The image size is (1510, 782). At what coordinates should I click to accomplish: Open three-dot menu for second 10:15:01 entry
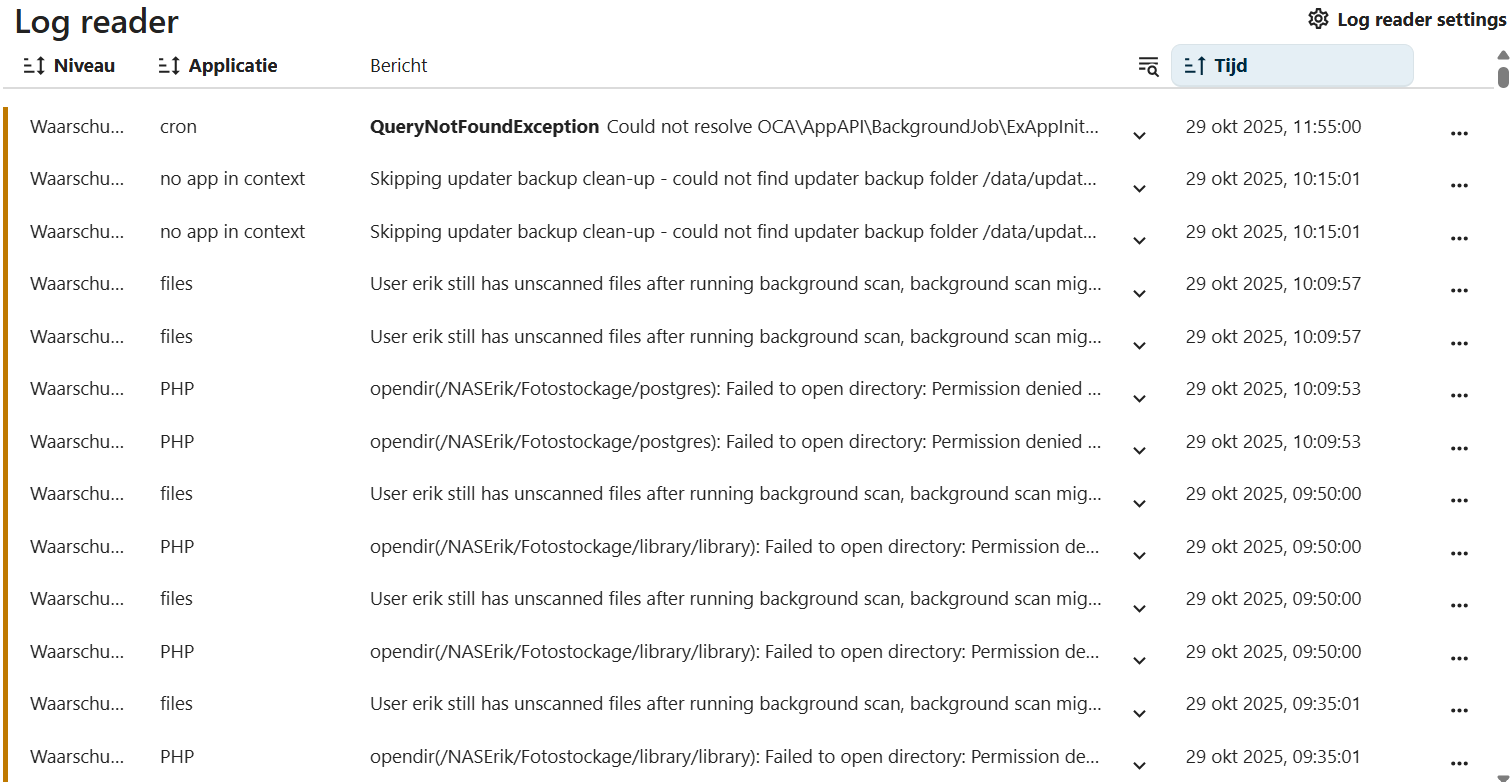1459,239
